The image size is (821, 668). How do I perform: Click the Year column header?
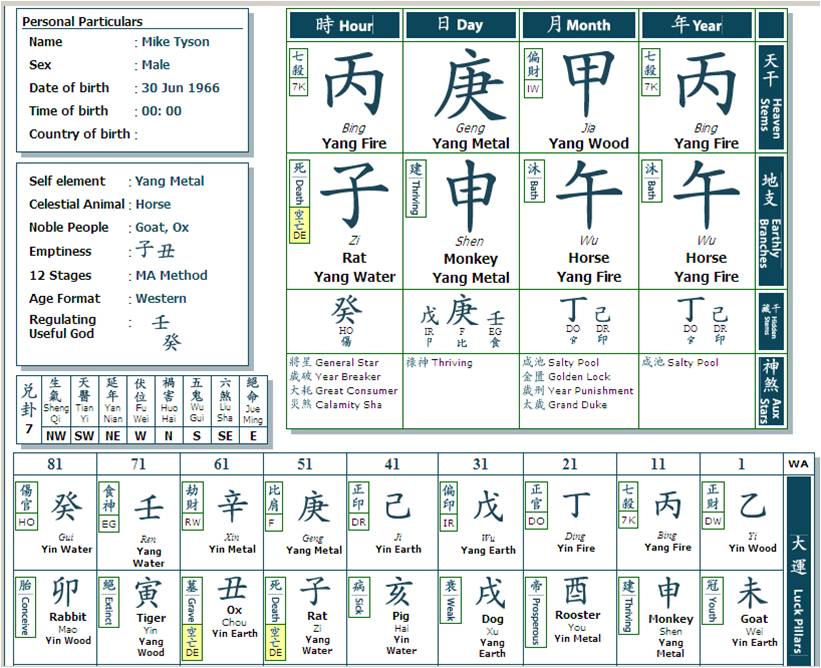pyautogui.click(x=697, y=25)
